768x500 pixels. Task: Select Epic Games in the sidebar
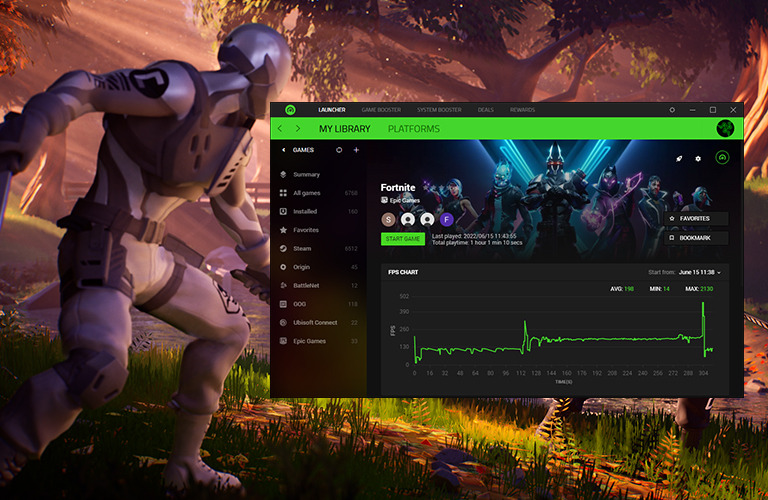click(308, 341)
